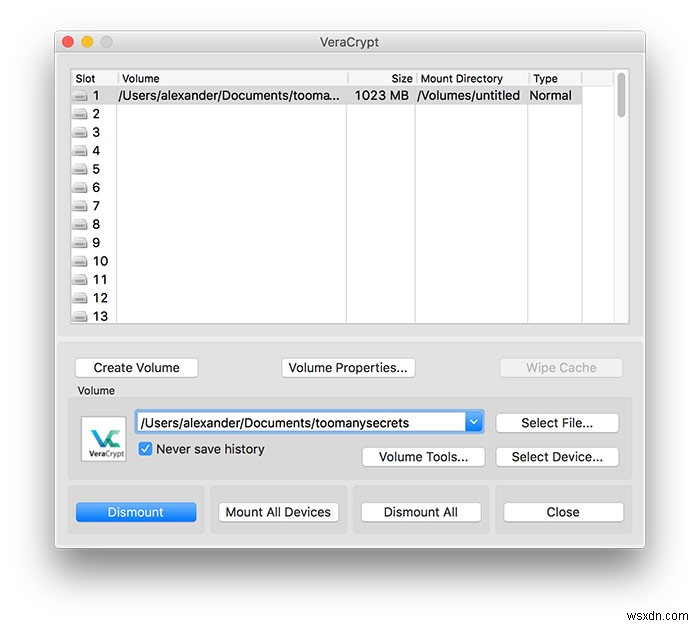This screenshot has height=626, width=700.
Task: Click the Close button at bottom right
Action: [563, 512]
